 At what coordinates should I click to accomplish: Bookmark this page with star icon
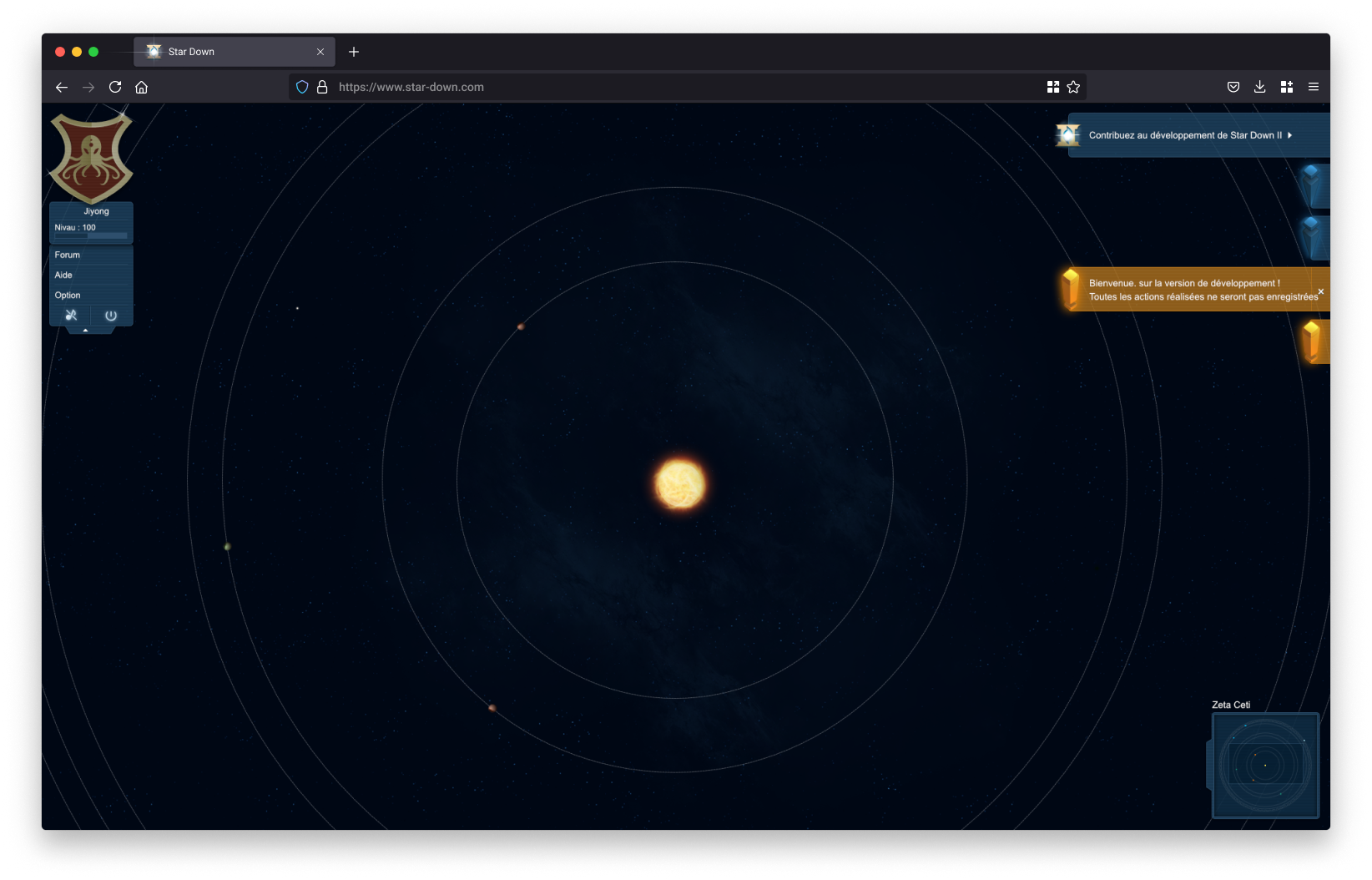click(1073, 87)
